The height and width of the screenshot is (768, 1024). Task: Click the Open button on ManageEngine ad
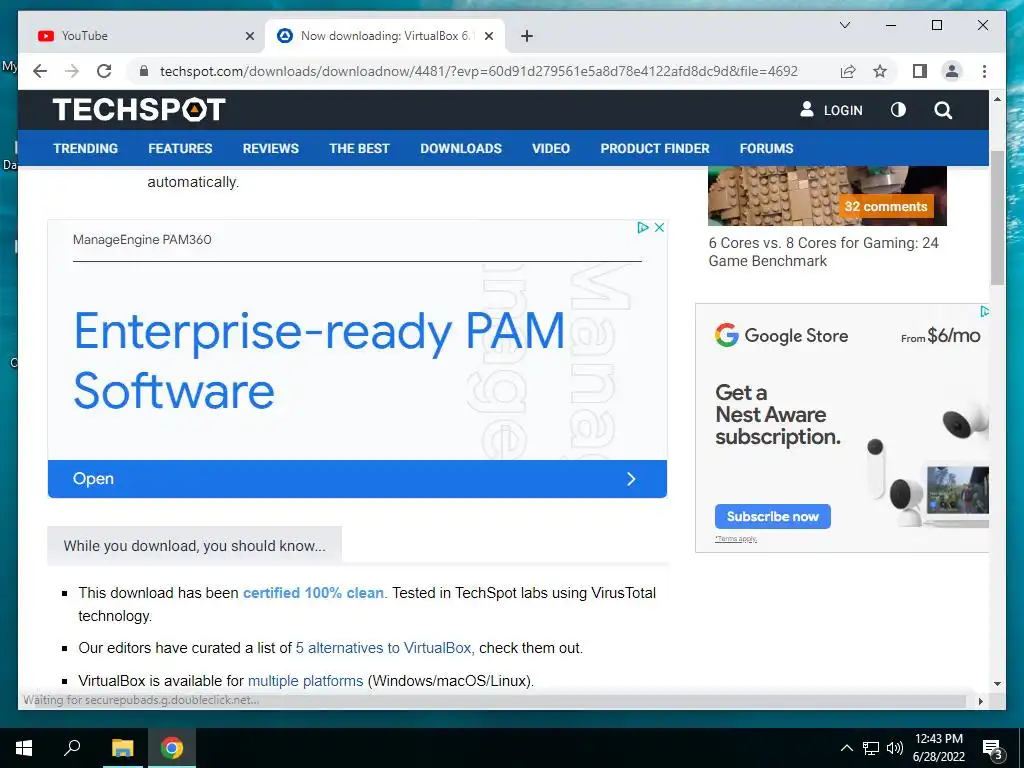[x=357, y=479]
